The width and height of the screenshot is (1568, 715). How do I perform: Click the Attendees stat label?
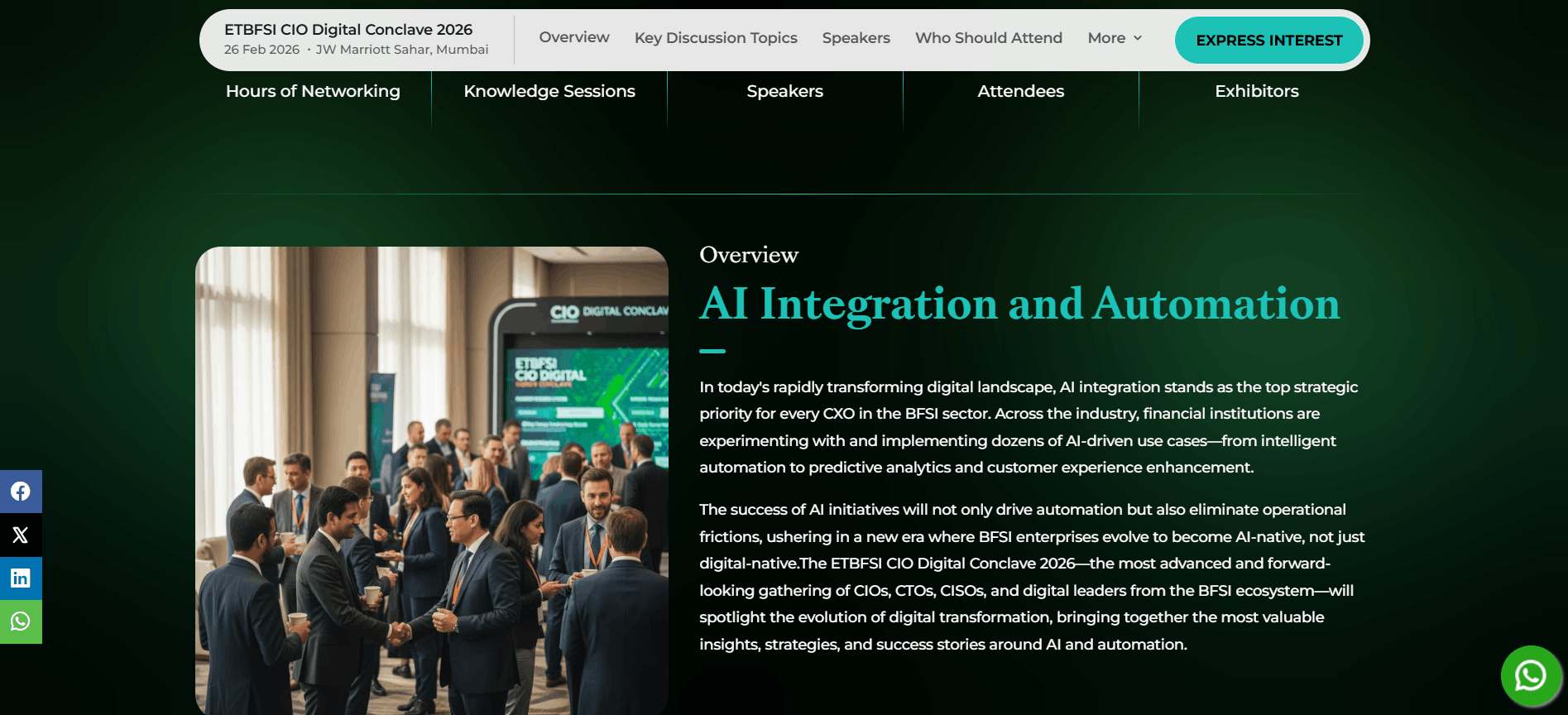click(x=1020, y=91)
